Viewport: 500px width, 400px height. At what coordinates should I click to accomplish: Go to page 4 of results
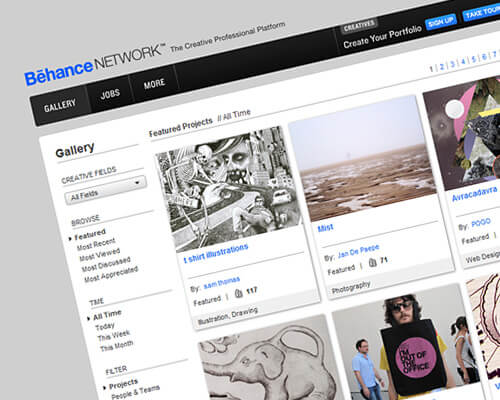463,62
